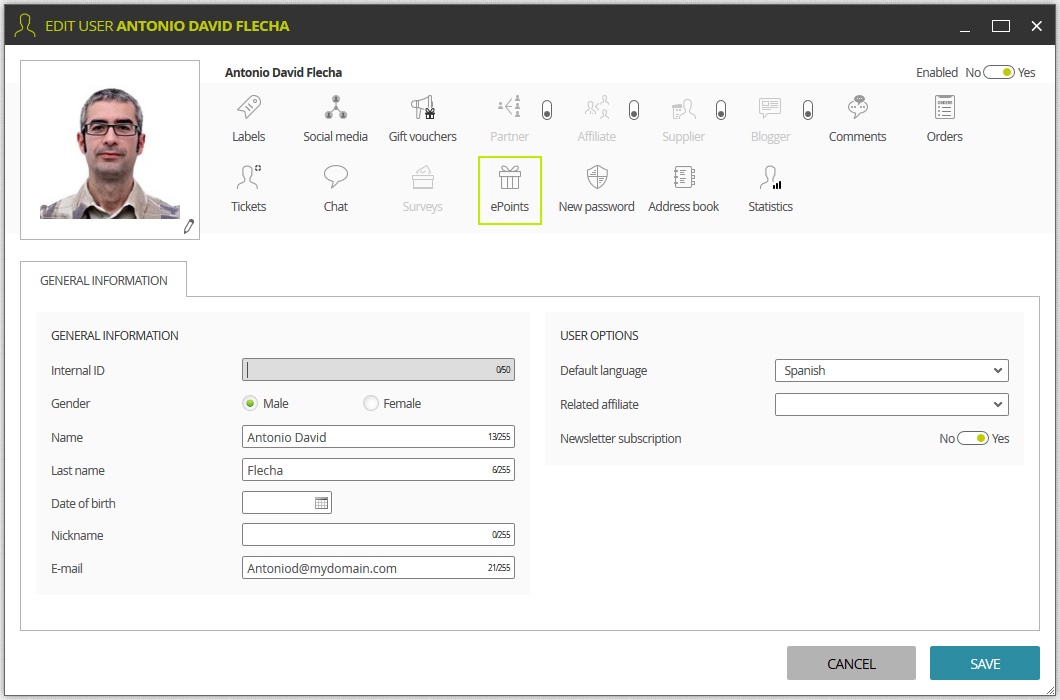Open the Social media section
This screenshot has height=700, width=1060.
[335, 117]
